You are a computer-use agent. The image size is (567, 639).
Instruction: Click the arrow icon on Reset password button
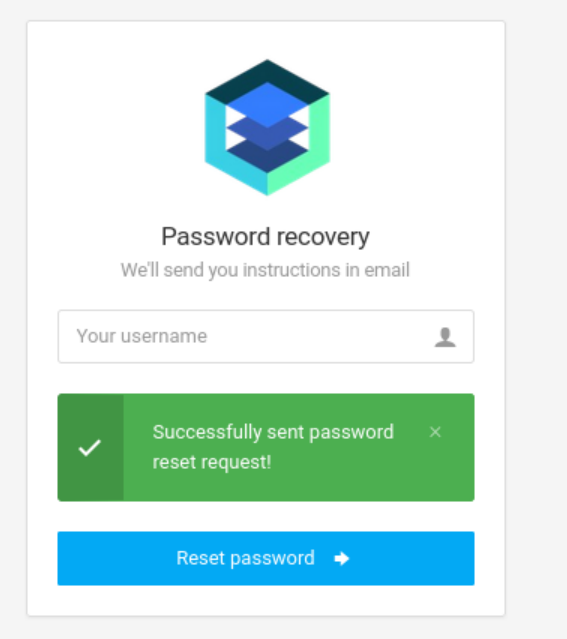point(342,559)
